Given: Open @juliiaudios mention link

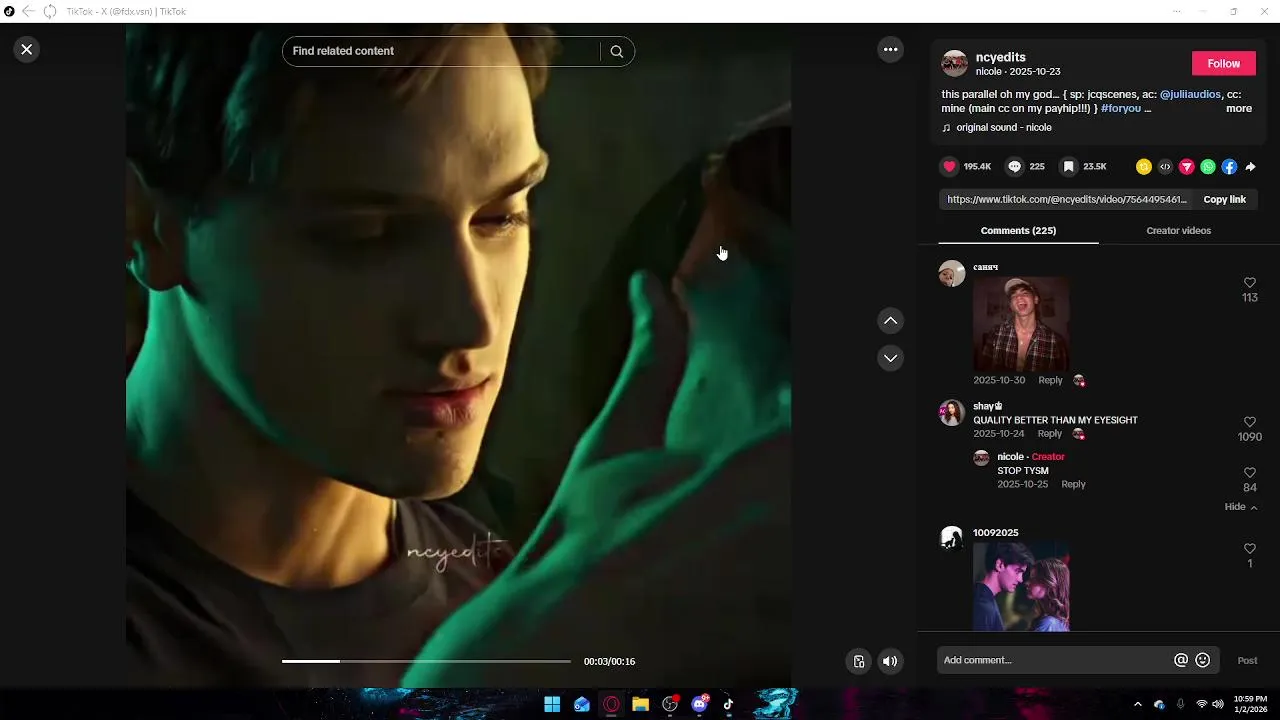Looking at the screenshot, I should [1190, 94].
